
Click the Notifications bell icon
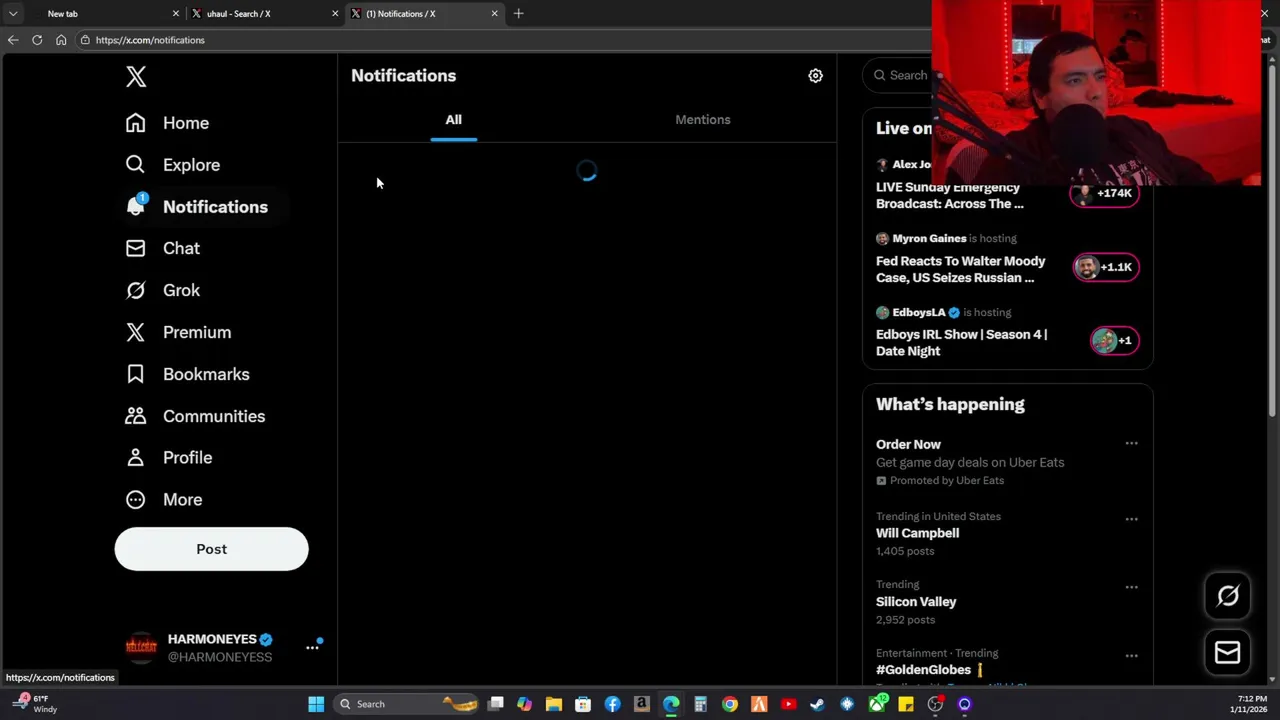[x=136, y=206]
